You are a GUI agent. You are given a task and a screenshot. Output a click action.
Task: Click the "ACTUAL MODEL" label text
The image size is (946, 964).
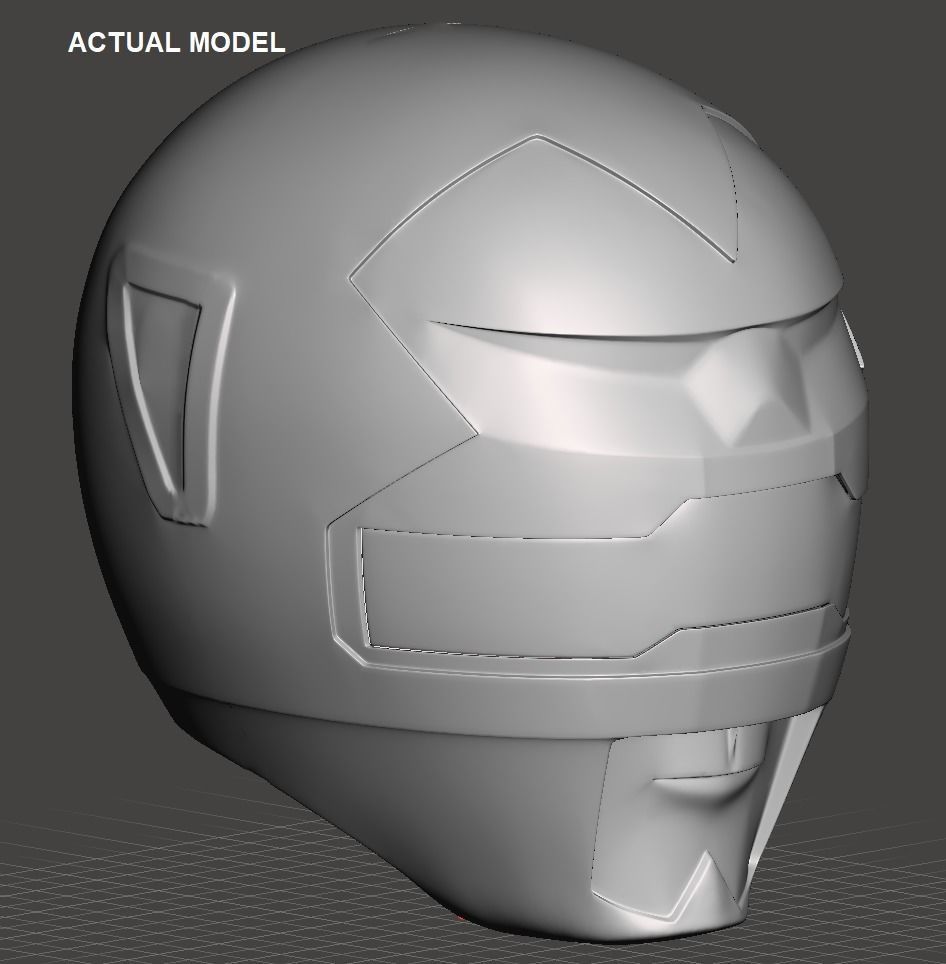[x=176, y=42]
